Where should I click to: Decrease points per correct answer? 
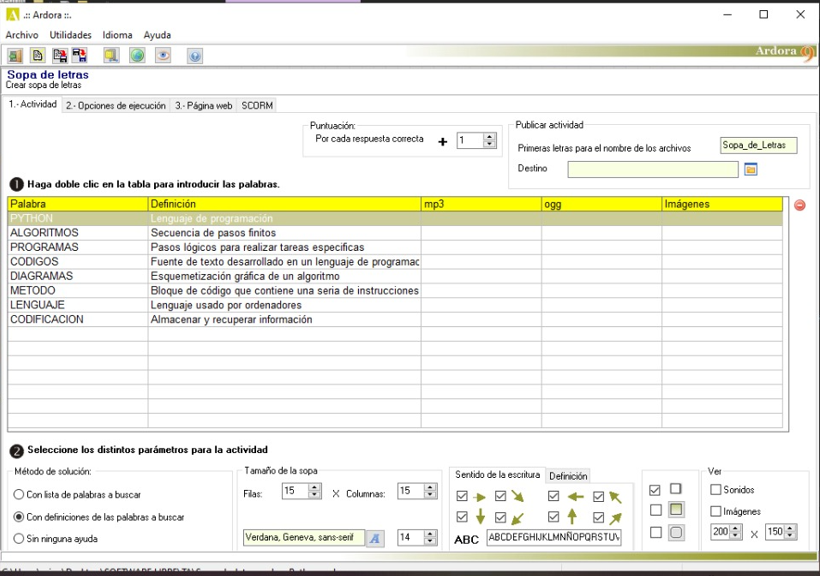point(489,144)
